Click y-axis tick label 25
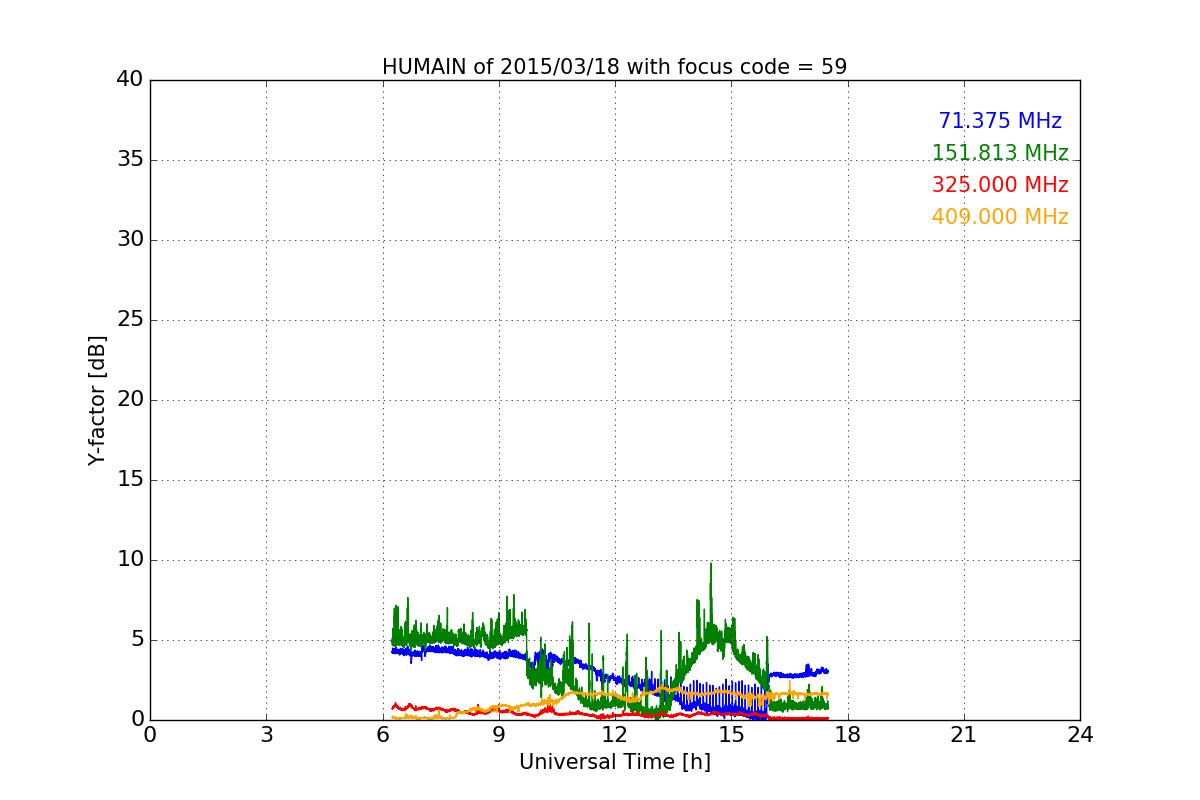The width and height of the screenshot is (1200, 800). pyautogui.click(x=130, y=320)
